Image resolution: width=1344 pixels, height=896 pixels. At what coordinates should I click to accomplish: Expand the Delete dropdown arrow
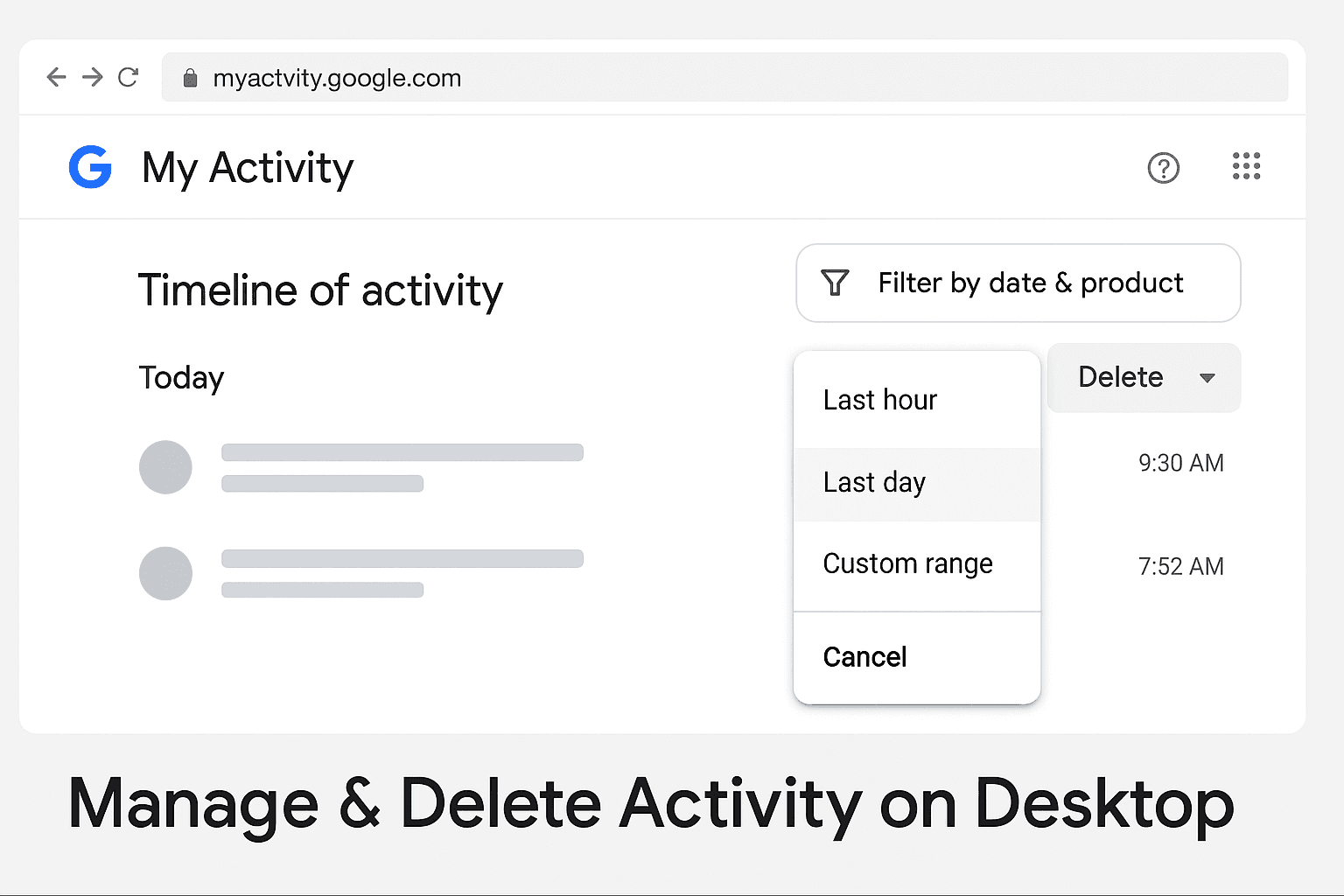coord(1207,378)
